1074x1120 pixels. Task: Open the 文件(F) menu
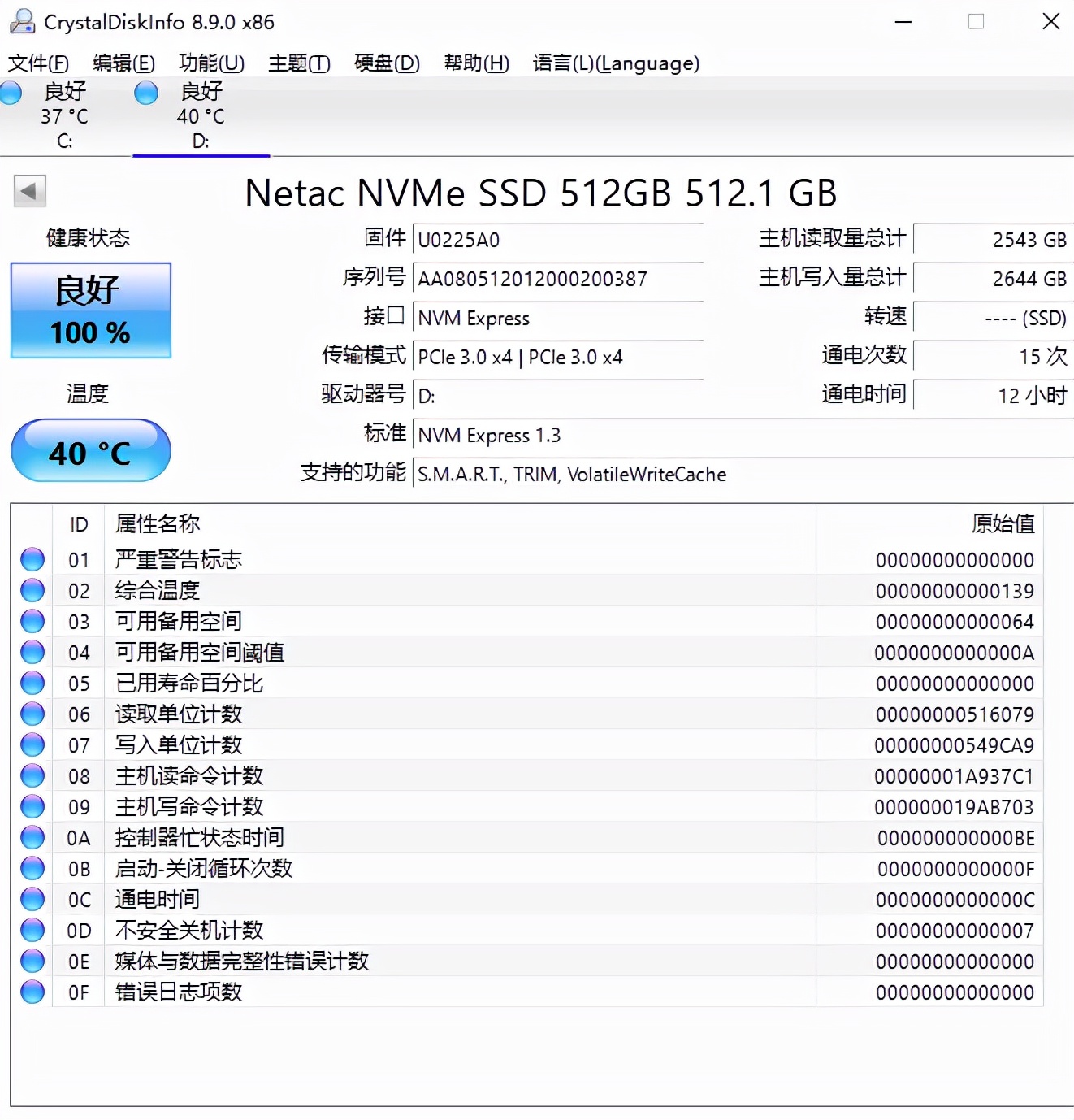click(37, 63)
